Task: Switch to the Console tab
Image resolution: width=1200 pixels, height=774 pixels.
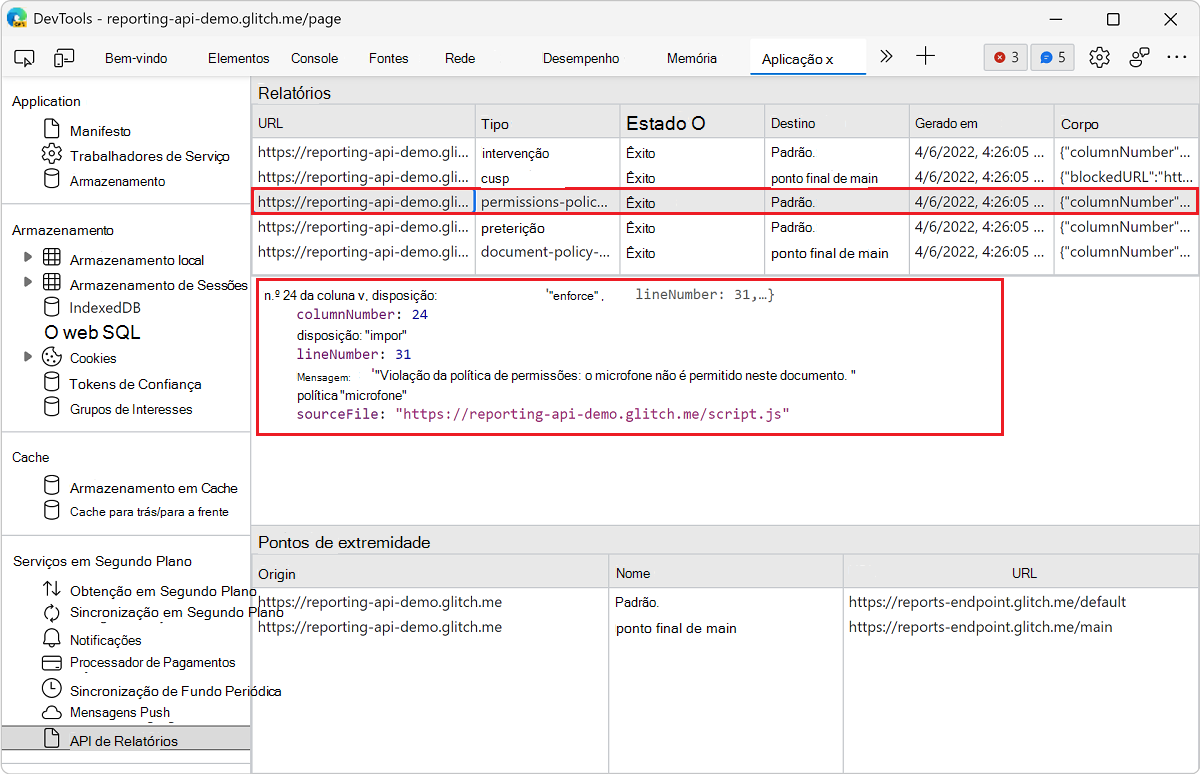Action: (314, 58)
